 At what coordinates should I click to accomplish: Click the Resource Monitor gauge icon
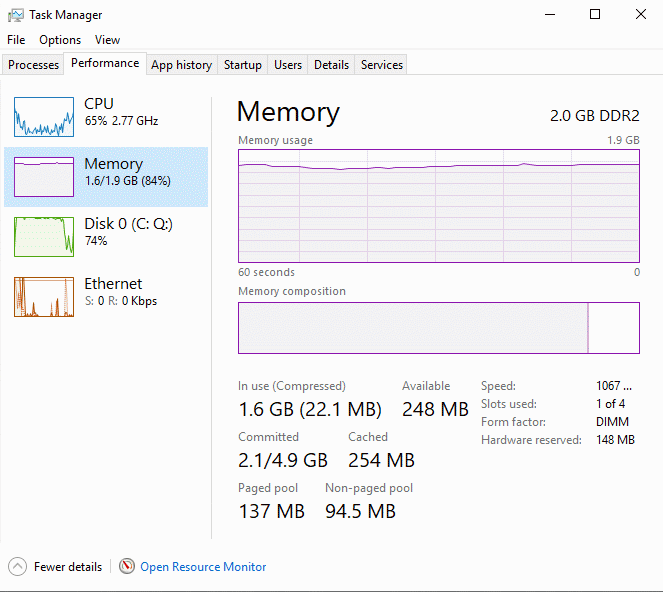(127, 566)
